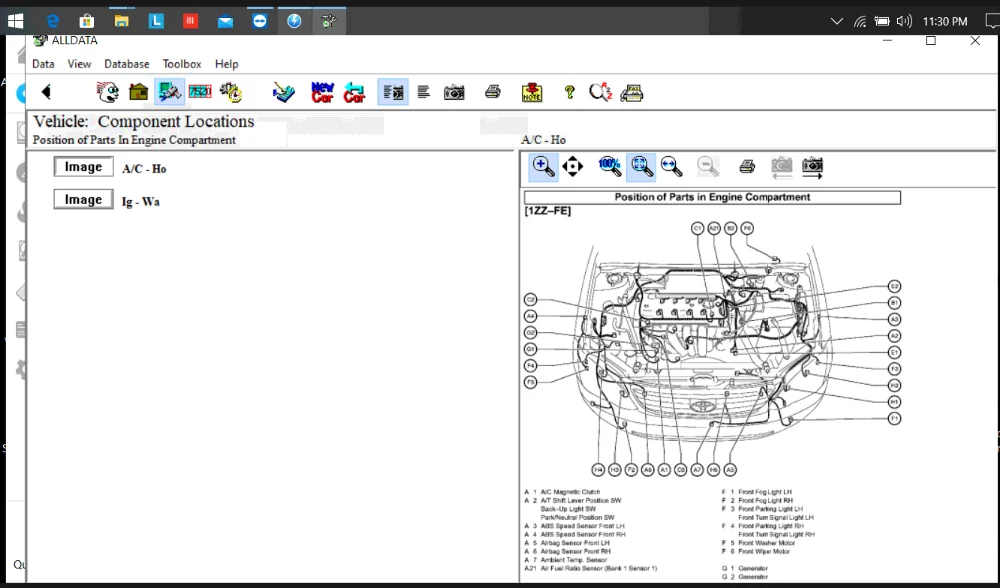This screenshot has width=1000, height=588.
Task: Go to next image with camera arrow
Action: pos(813,167)
